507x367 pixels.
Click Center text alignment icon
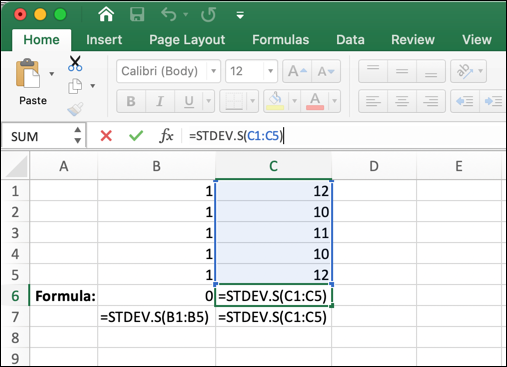click(x=402, y=101)
